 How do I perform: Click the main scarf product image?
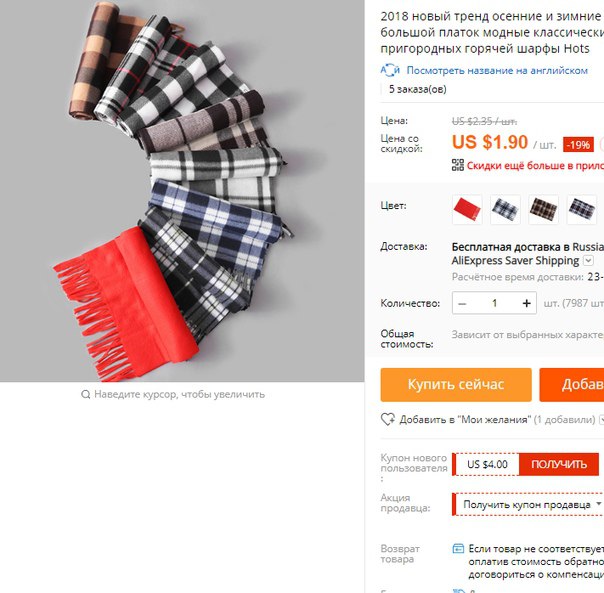(182, 191)
